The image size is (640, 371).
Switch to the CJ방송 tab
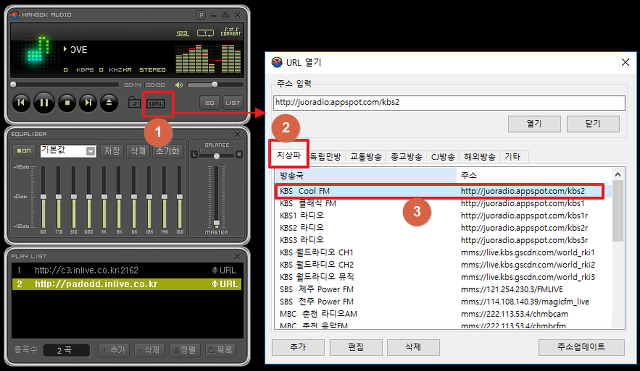click(x=443, y=157)
